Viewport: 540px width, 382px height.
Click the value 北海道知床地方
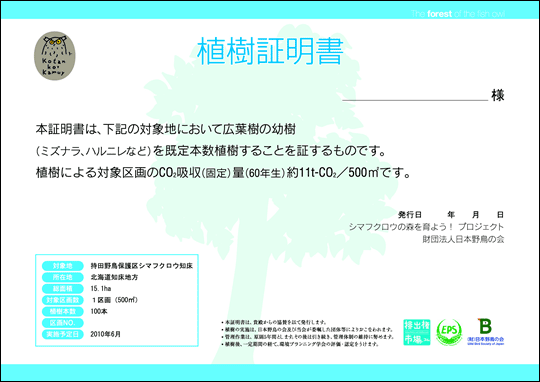114,277
